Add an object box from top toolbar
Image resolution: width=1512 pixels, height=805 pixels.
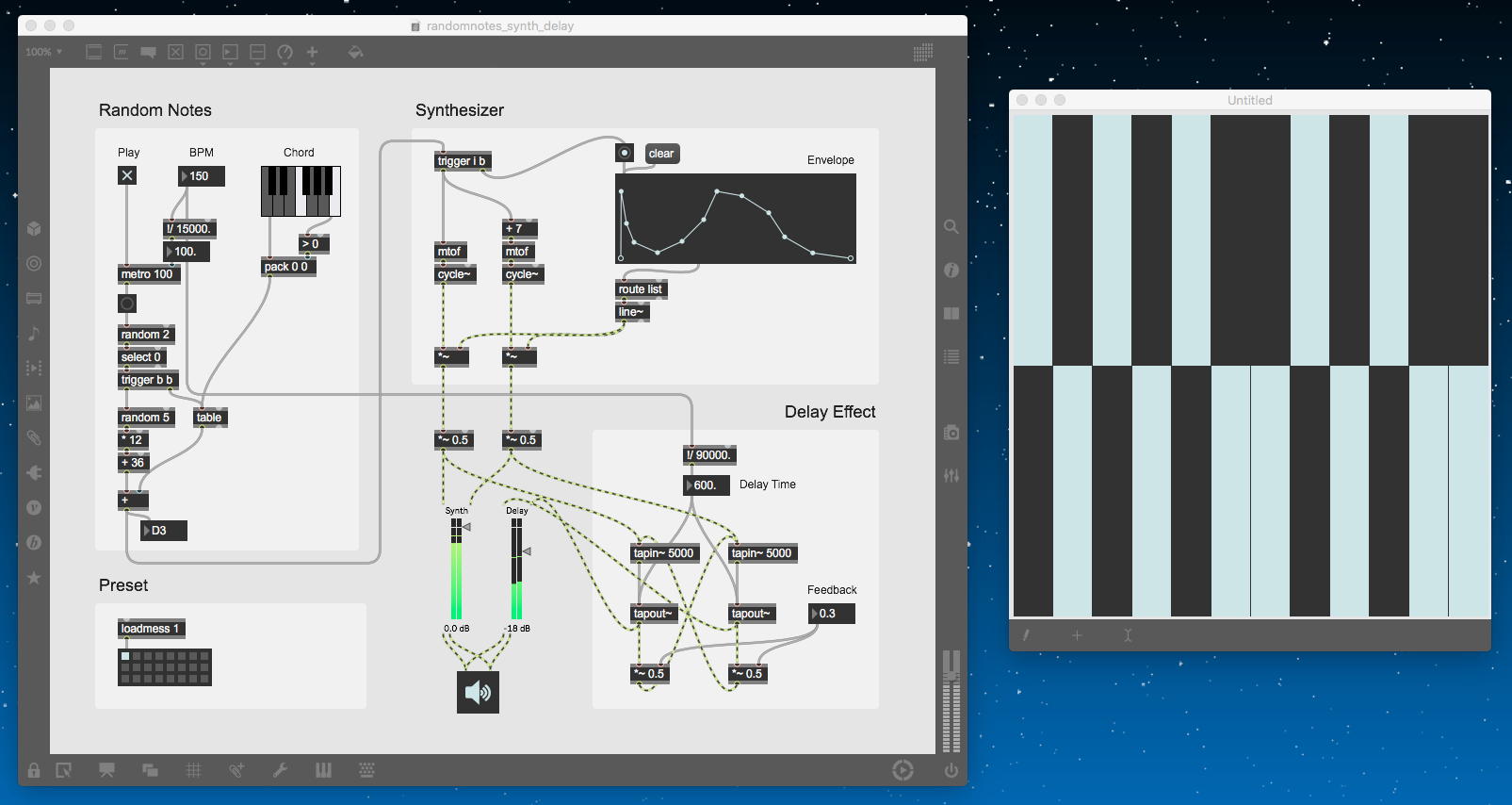click(x=94, y=53)
